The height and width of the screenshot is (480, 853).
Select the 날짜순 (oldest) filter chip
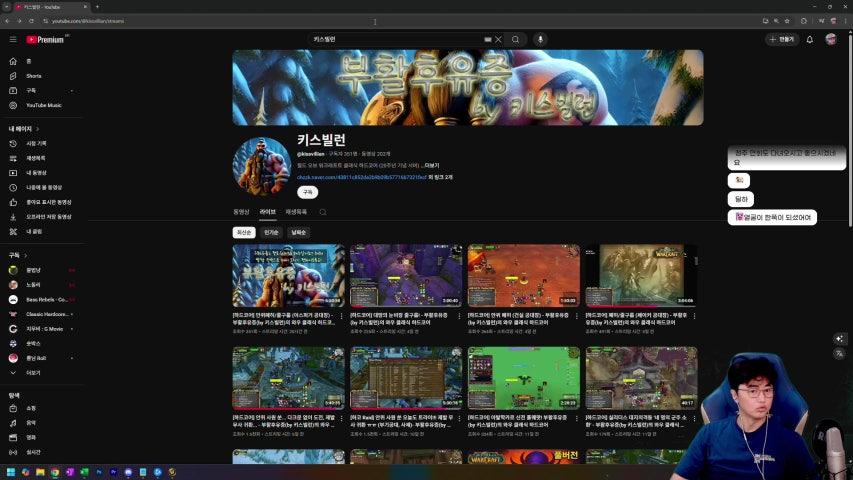298,232
